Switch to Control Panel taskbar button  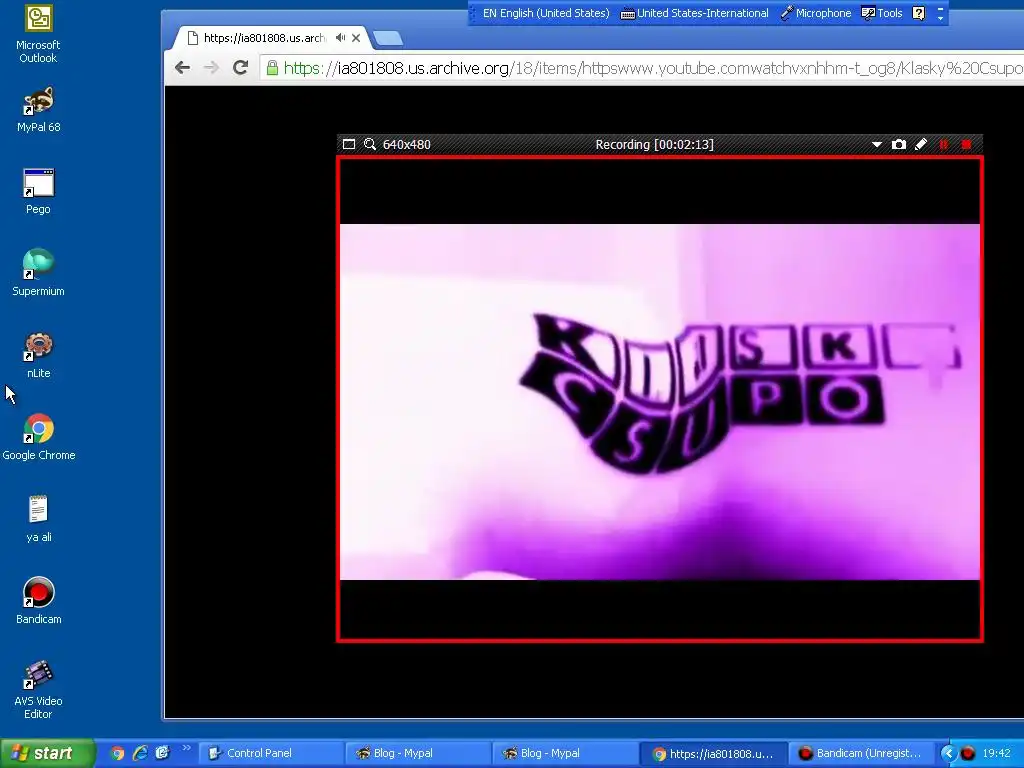pos(270,753)
